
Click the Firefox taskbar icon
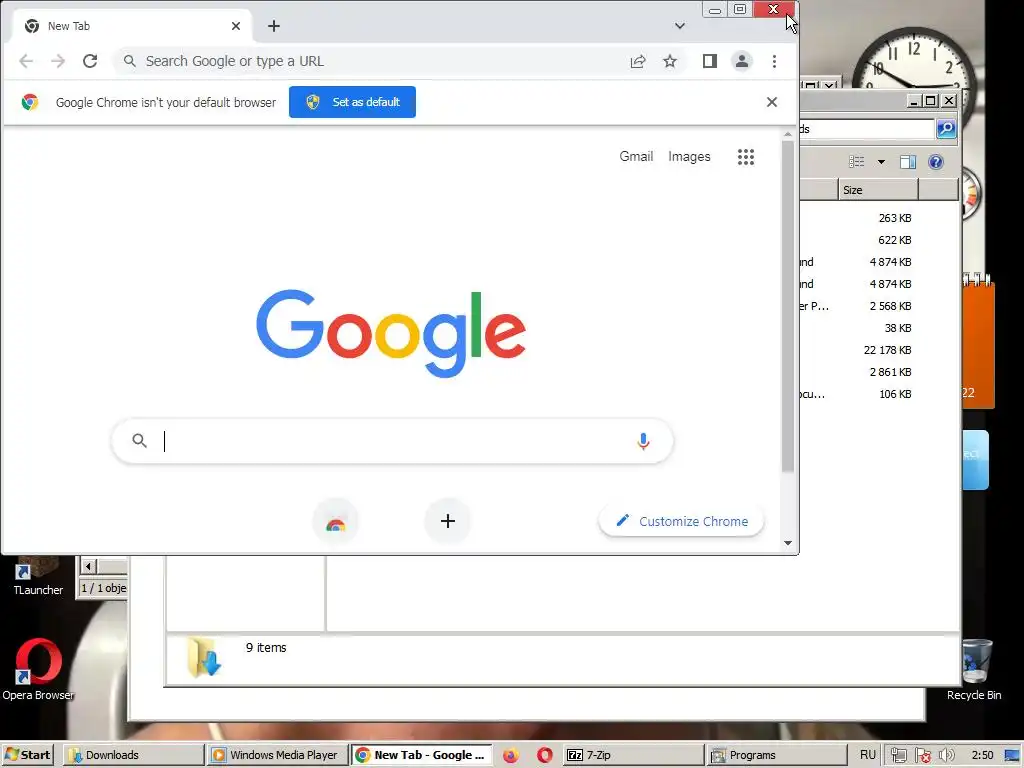click(x=511, y=755)
